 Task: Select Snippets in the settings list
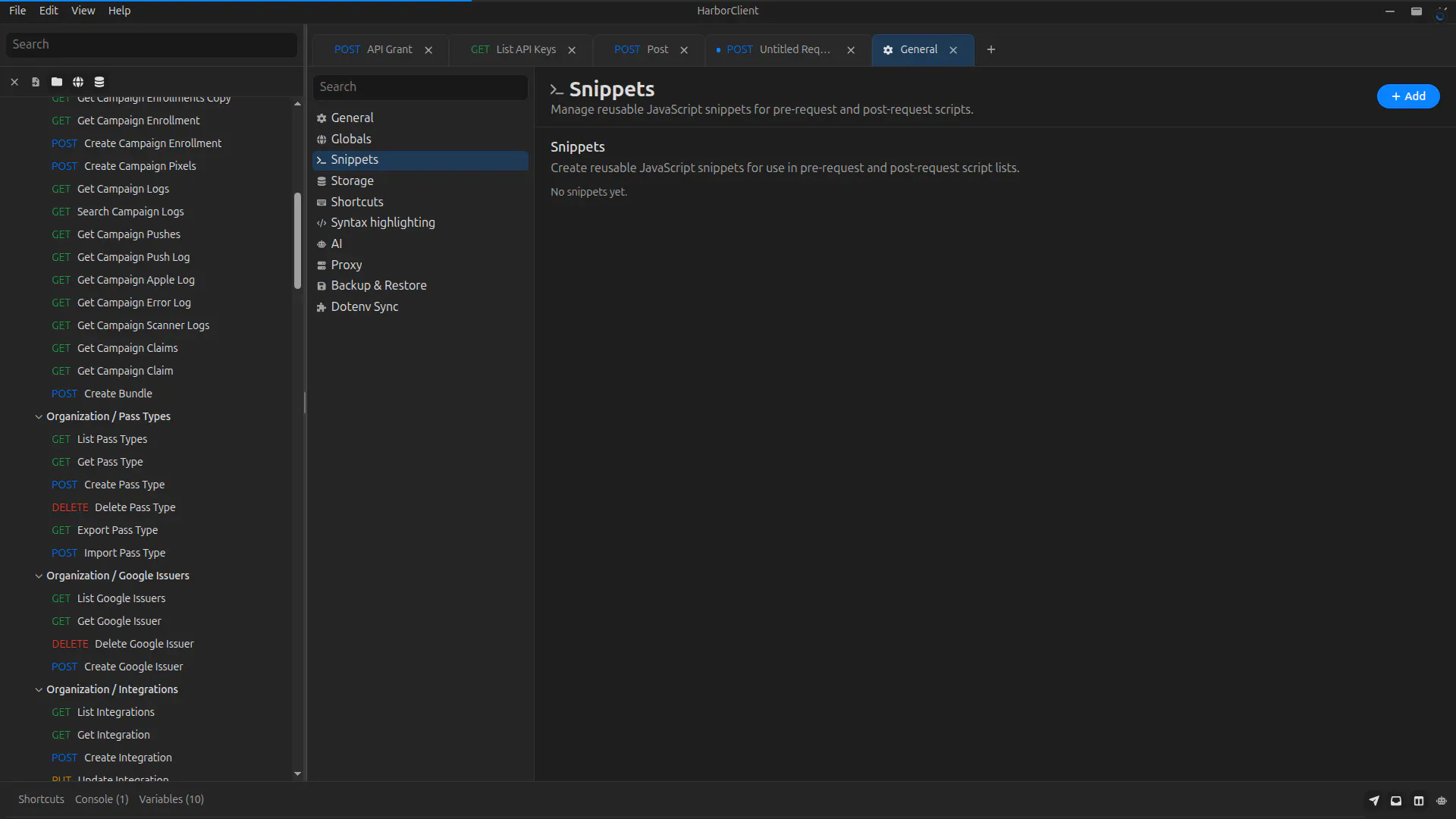(420, 160)
